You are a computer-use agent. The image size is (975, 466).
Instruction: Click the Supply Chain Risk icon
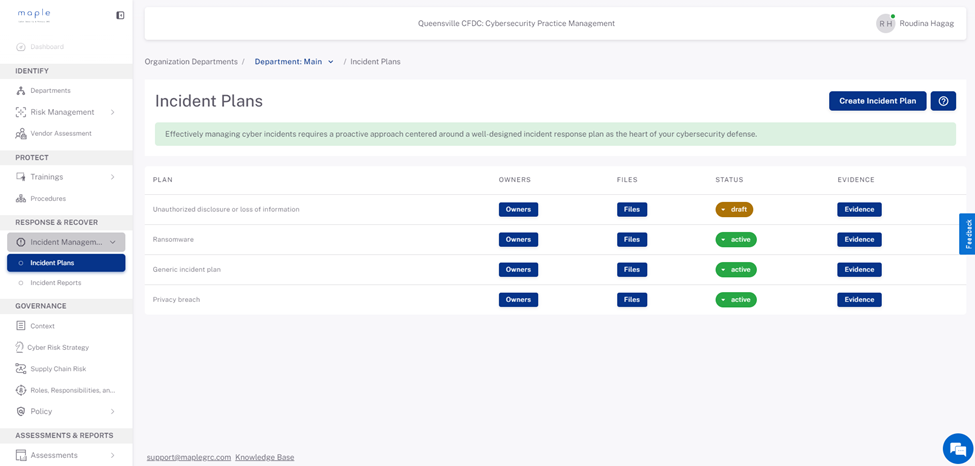(21, 369)
